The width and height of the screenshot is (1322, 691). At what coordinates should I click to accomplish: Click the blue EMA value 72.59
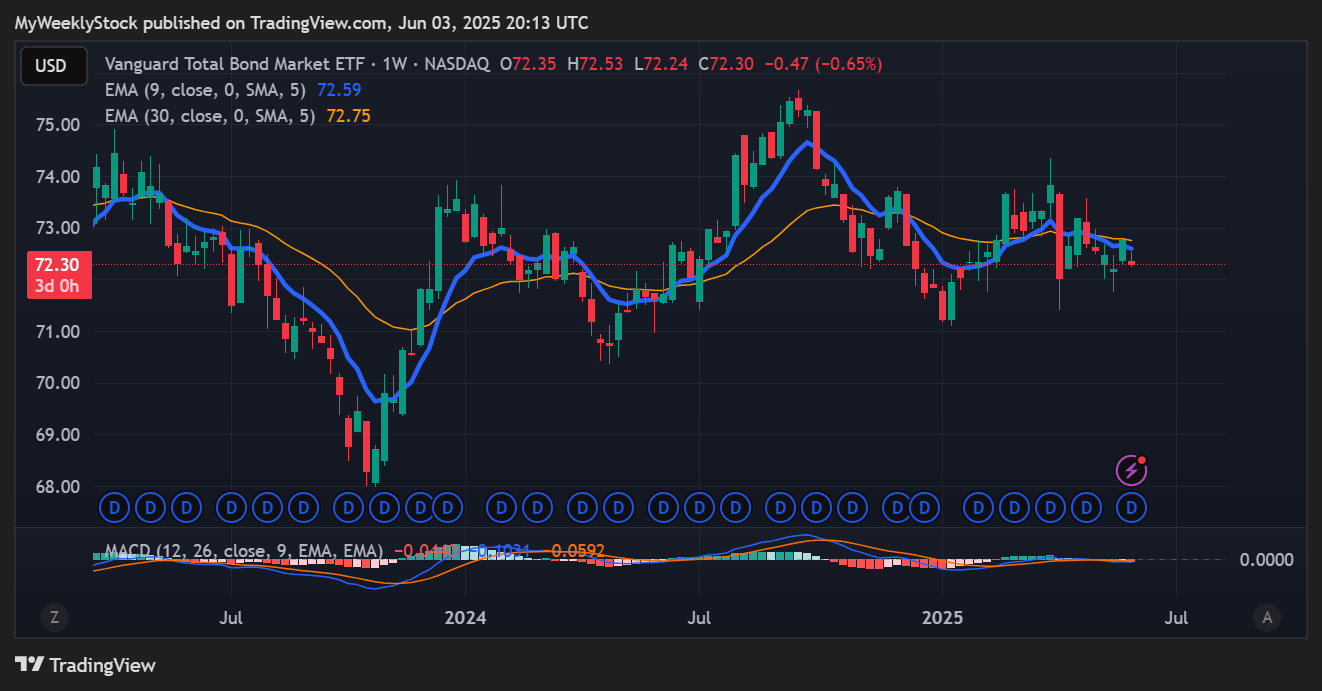click(338, 90)
